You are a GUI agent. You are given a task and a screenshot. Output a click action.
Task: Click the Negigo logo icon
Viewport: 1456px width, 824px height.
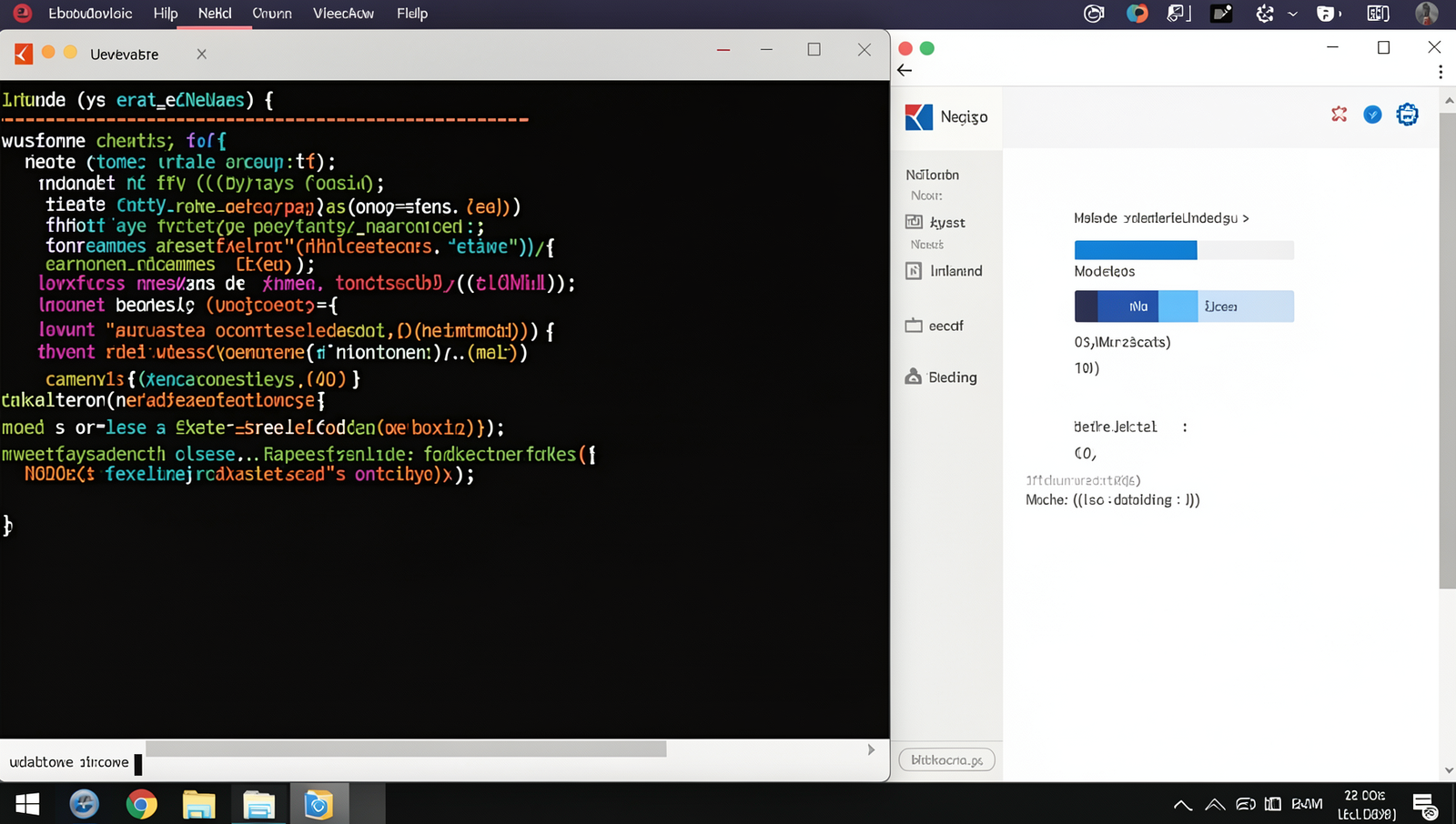pos(919,116)
